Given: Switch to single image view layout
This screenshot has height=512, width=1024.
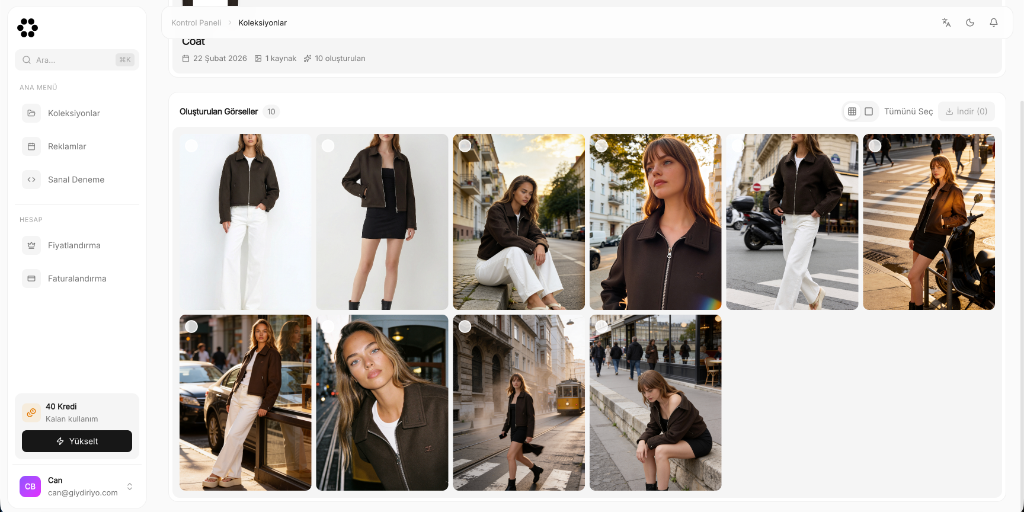Looking at the screenshot, I should coord(869,111).
